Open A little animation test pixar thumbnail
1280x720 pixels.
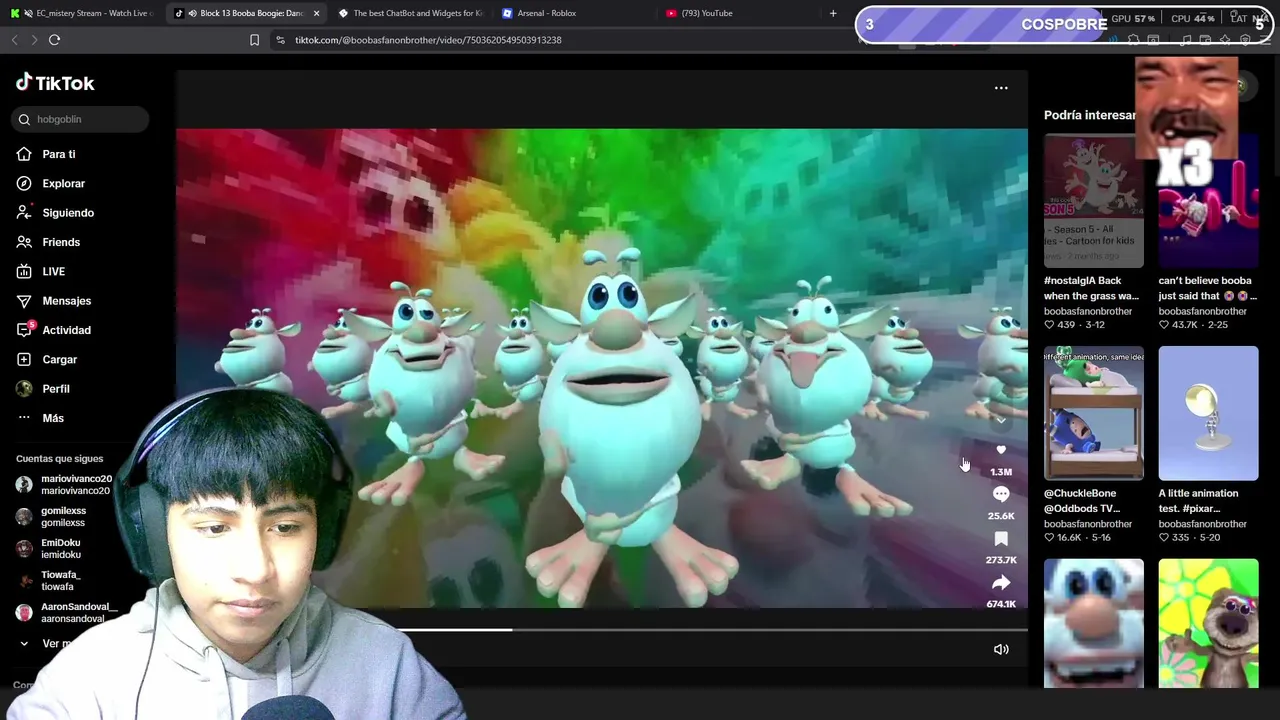[x=1208, y=413]
